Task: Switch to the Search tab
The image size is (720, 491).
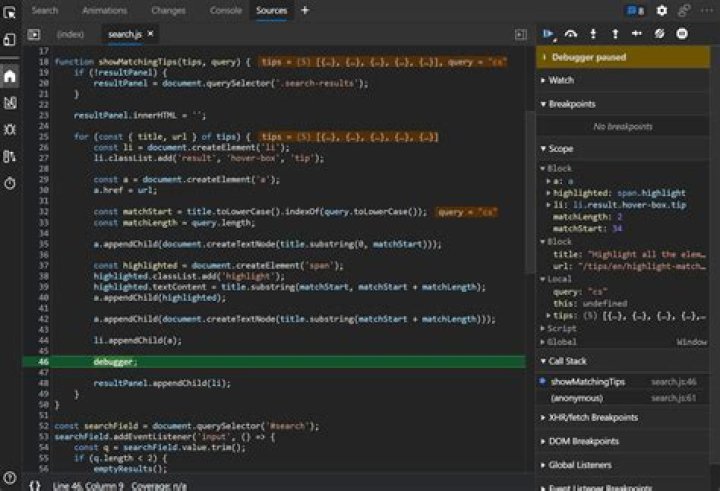Action: 45,10
